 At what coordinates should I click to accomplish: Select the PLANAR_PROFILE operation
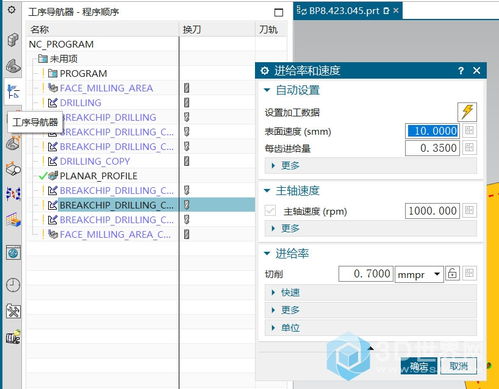98,176
